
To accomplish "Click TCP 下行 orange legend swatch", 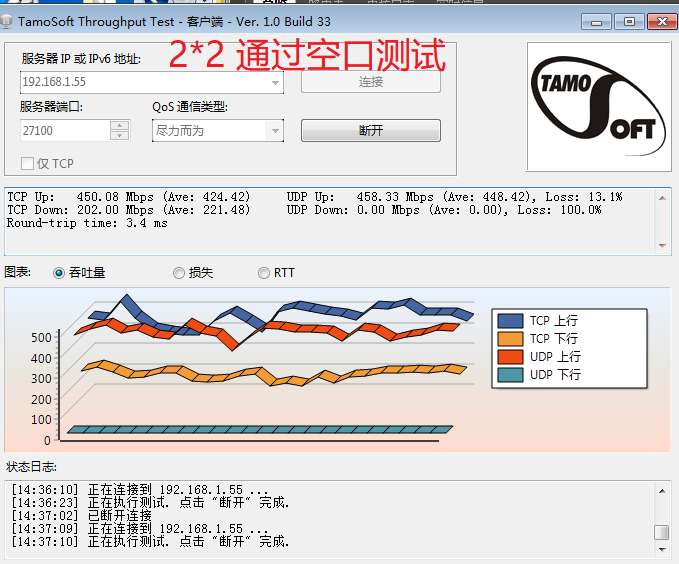I will pos(510,339).
